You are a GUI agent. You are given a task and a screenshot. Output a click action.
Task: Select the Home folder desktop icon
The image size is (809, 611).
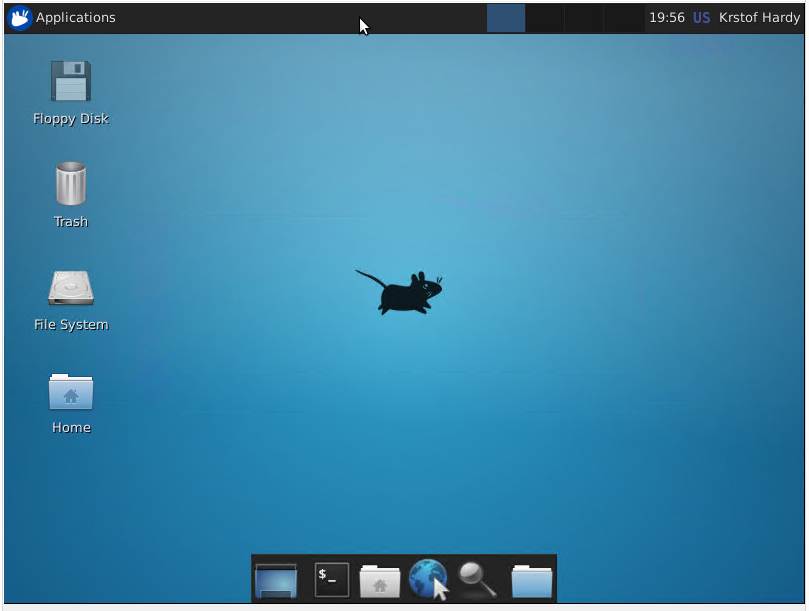point(71,391)
